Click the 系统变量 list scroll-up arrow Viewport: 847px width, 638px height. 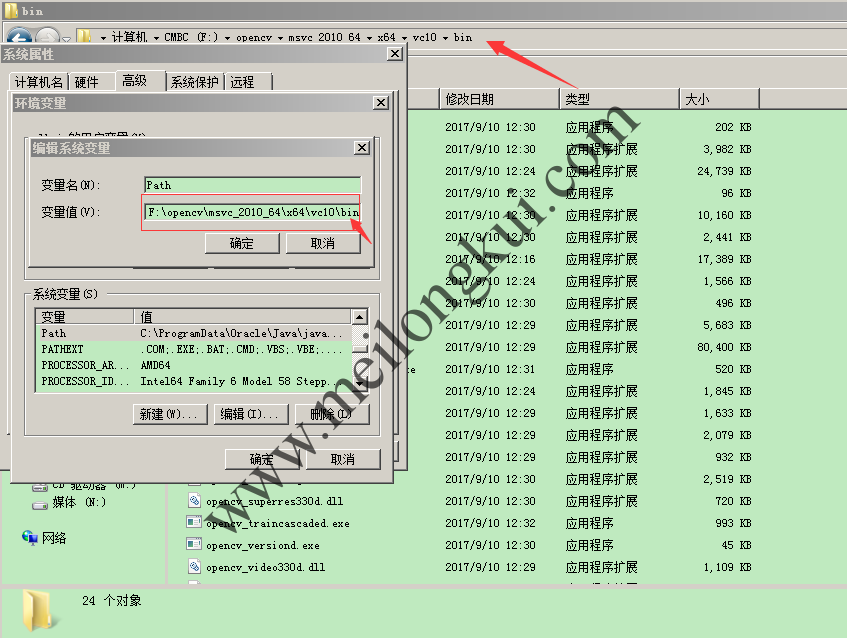click(x=359, y=317)
